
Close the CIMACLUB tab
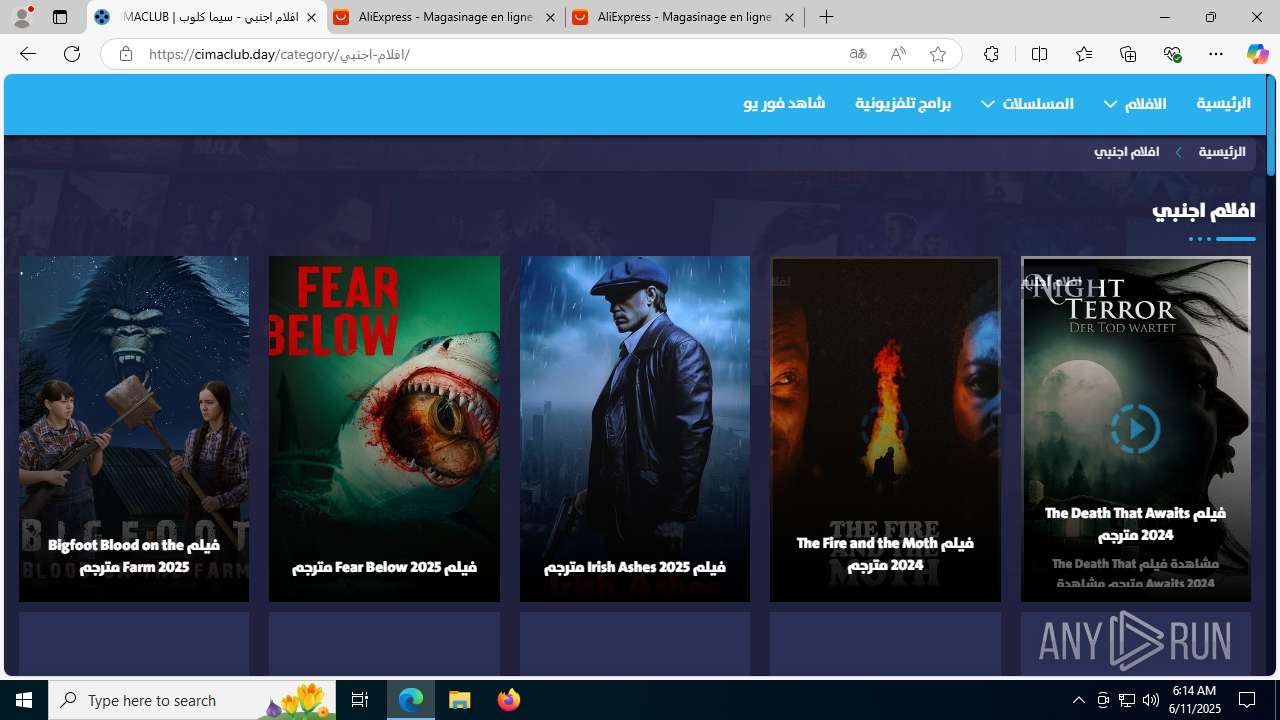[x=311, y=17]
